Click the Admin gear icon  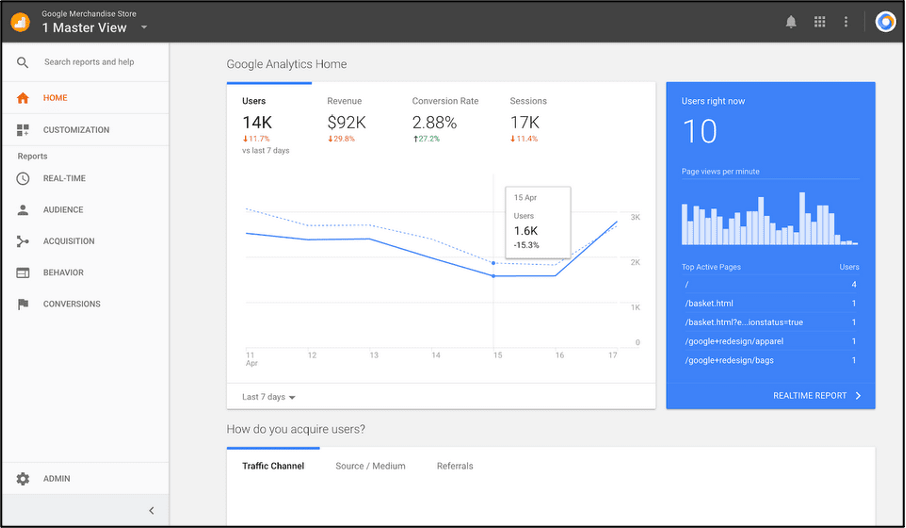(x=23, y=479)
